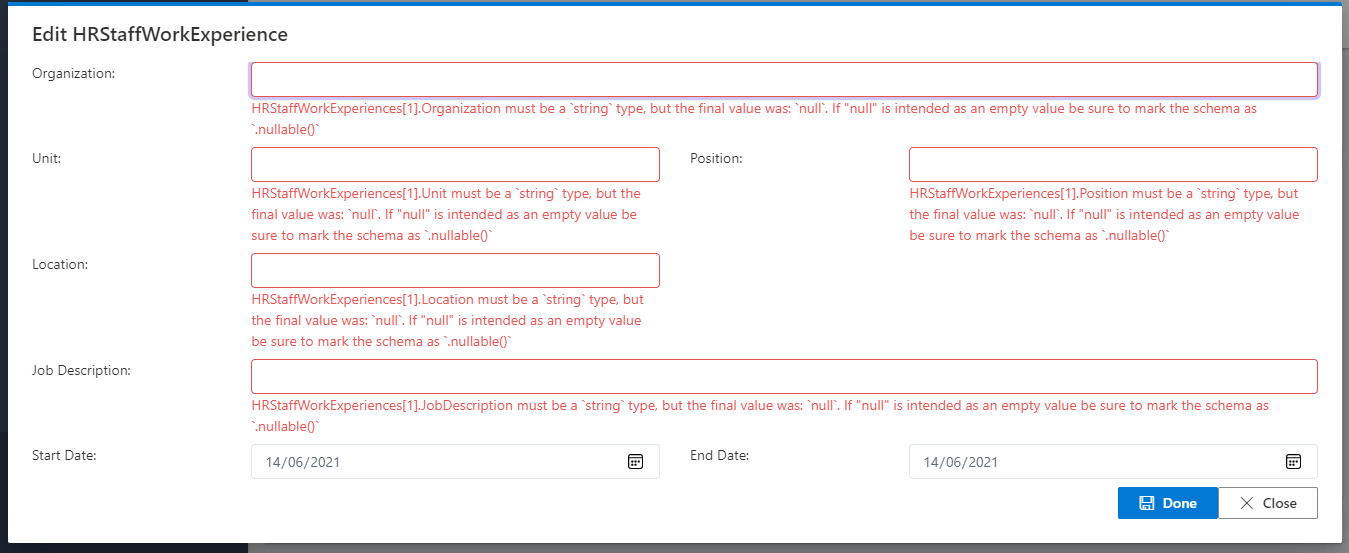Click the Edit HRStaffWorkExperience dialog title
This screenshot has height=553, width=1349.
[160, 35]
